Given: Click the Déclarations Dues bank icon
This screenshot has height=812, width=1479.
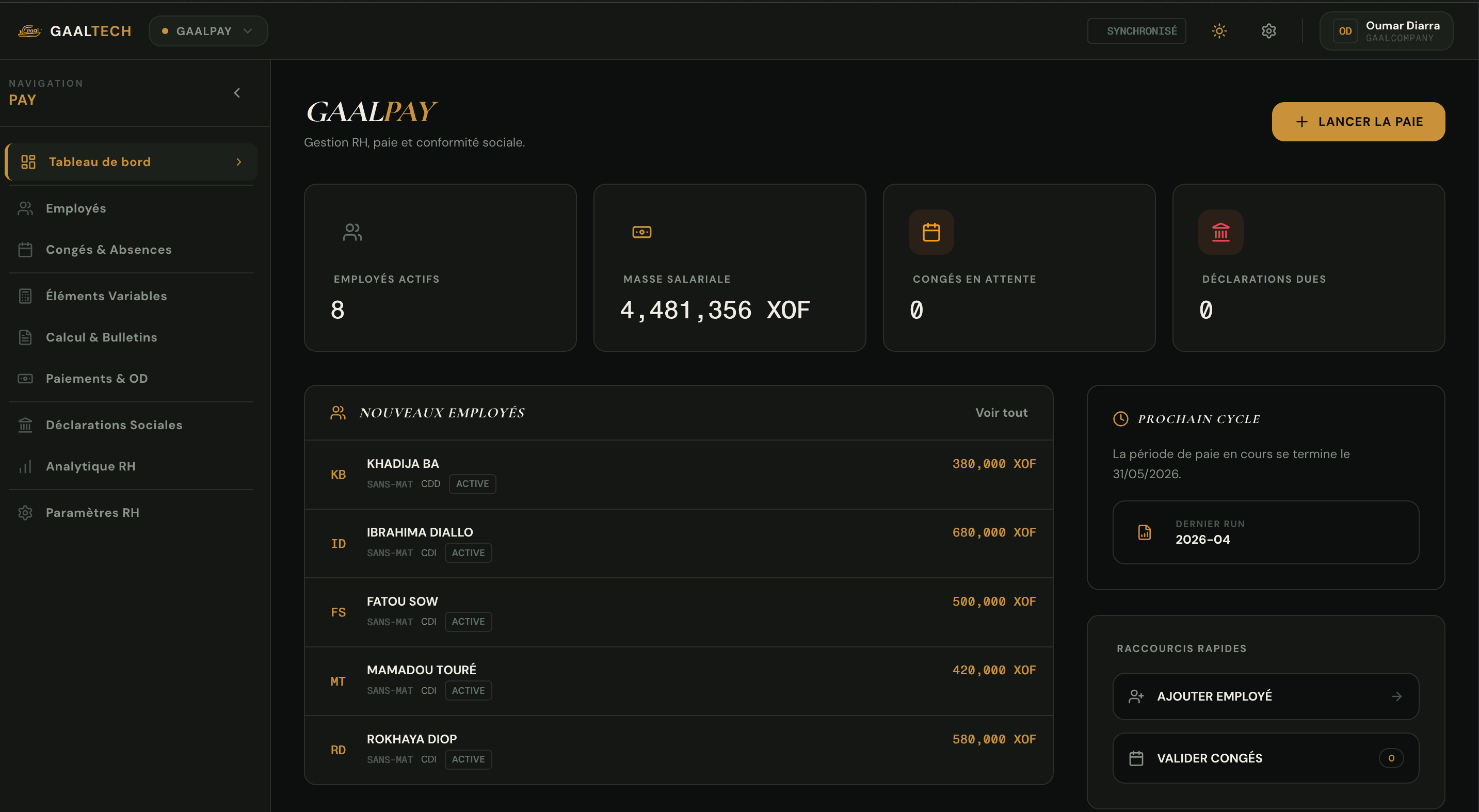Looking at the screenshot, I should click(1220, 233).
